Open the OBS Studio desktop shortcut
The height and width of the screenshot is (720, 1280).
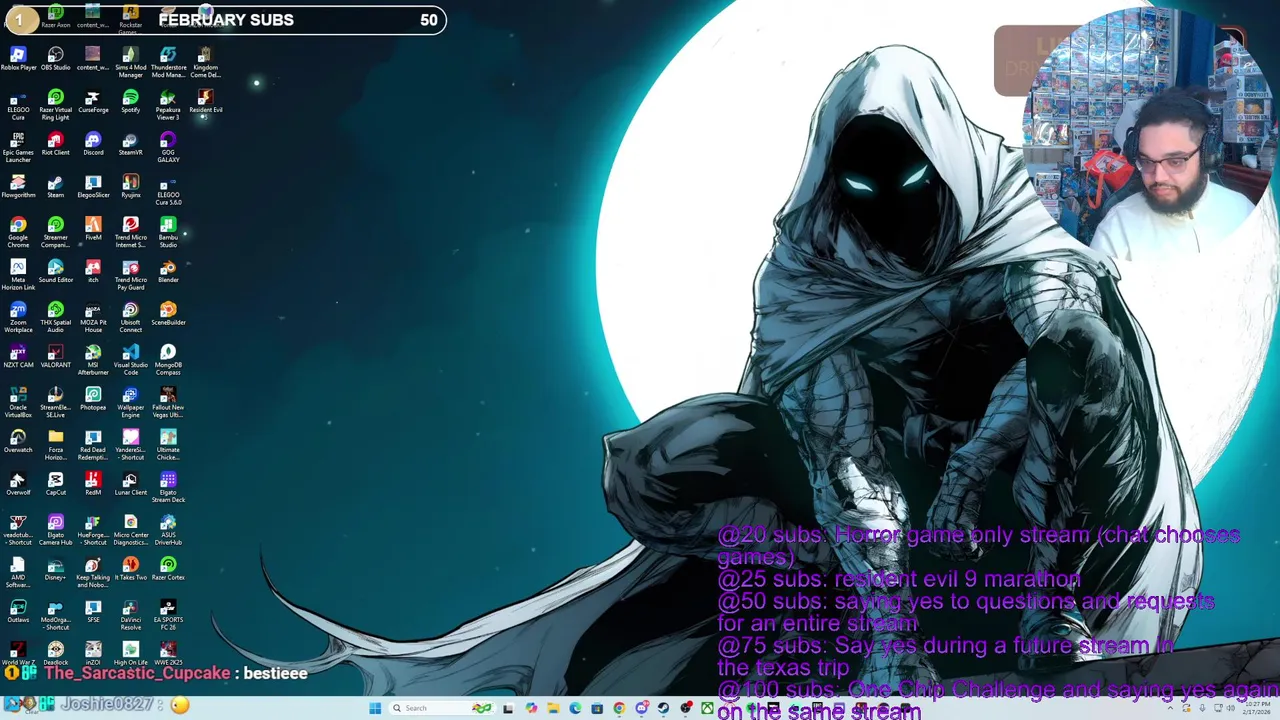55,59
